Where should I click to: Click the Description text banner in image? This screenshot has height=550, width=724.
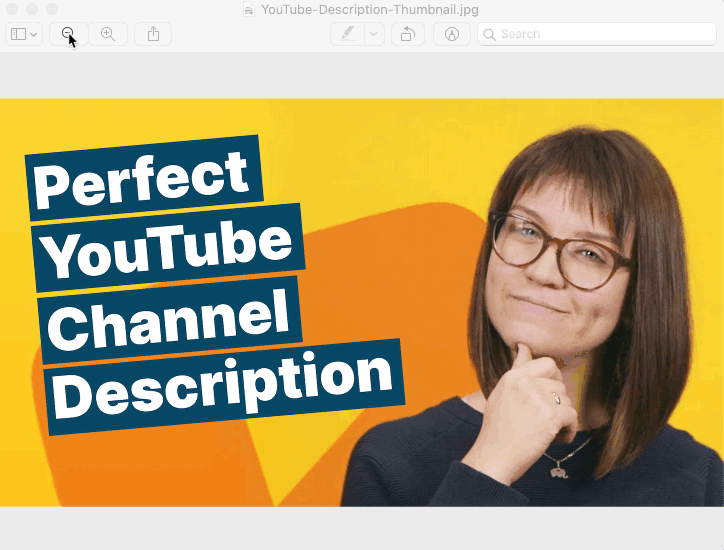[x=223, y=387]
